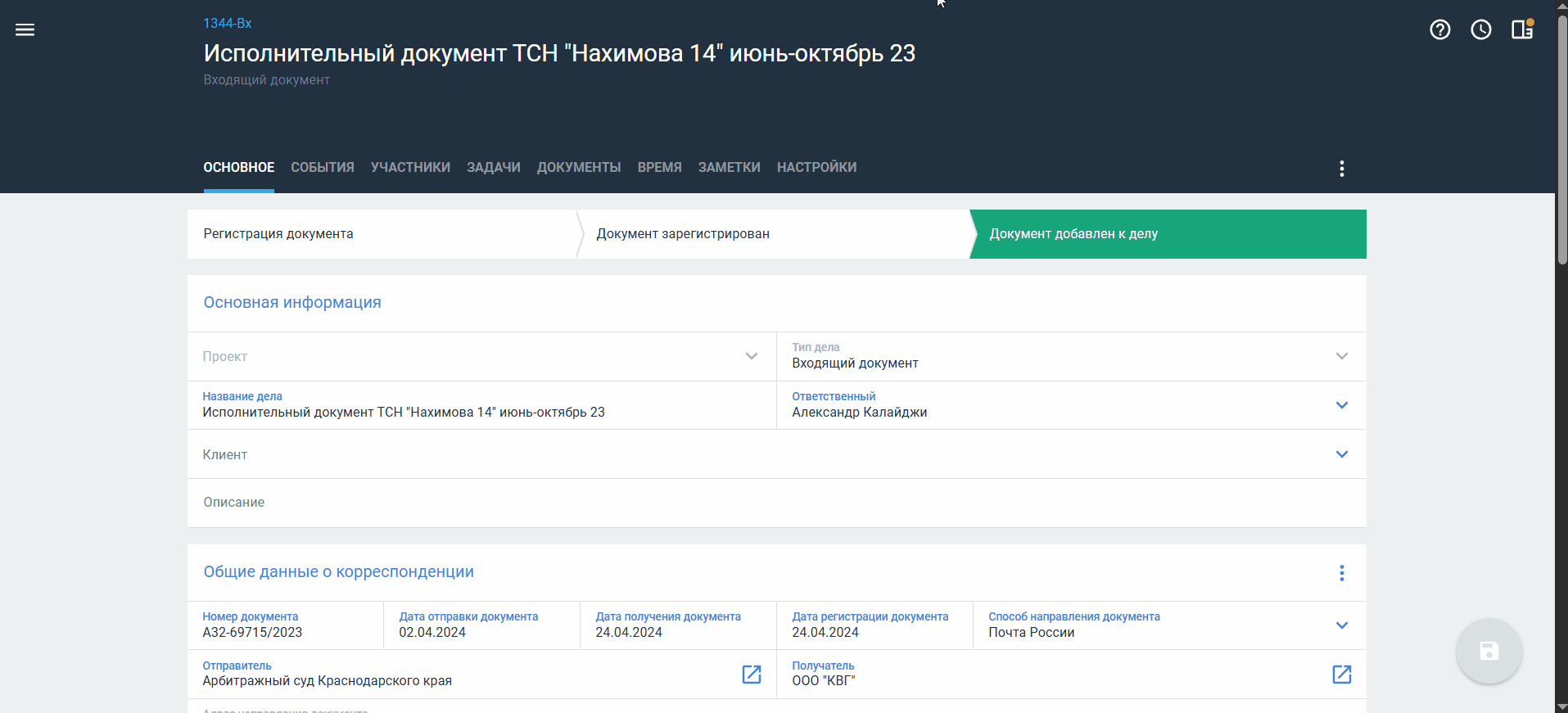1568x713 pixels.
Task: Open correspondence section three-dot menu
Action: (x=1341, y=573)
